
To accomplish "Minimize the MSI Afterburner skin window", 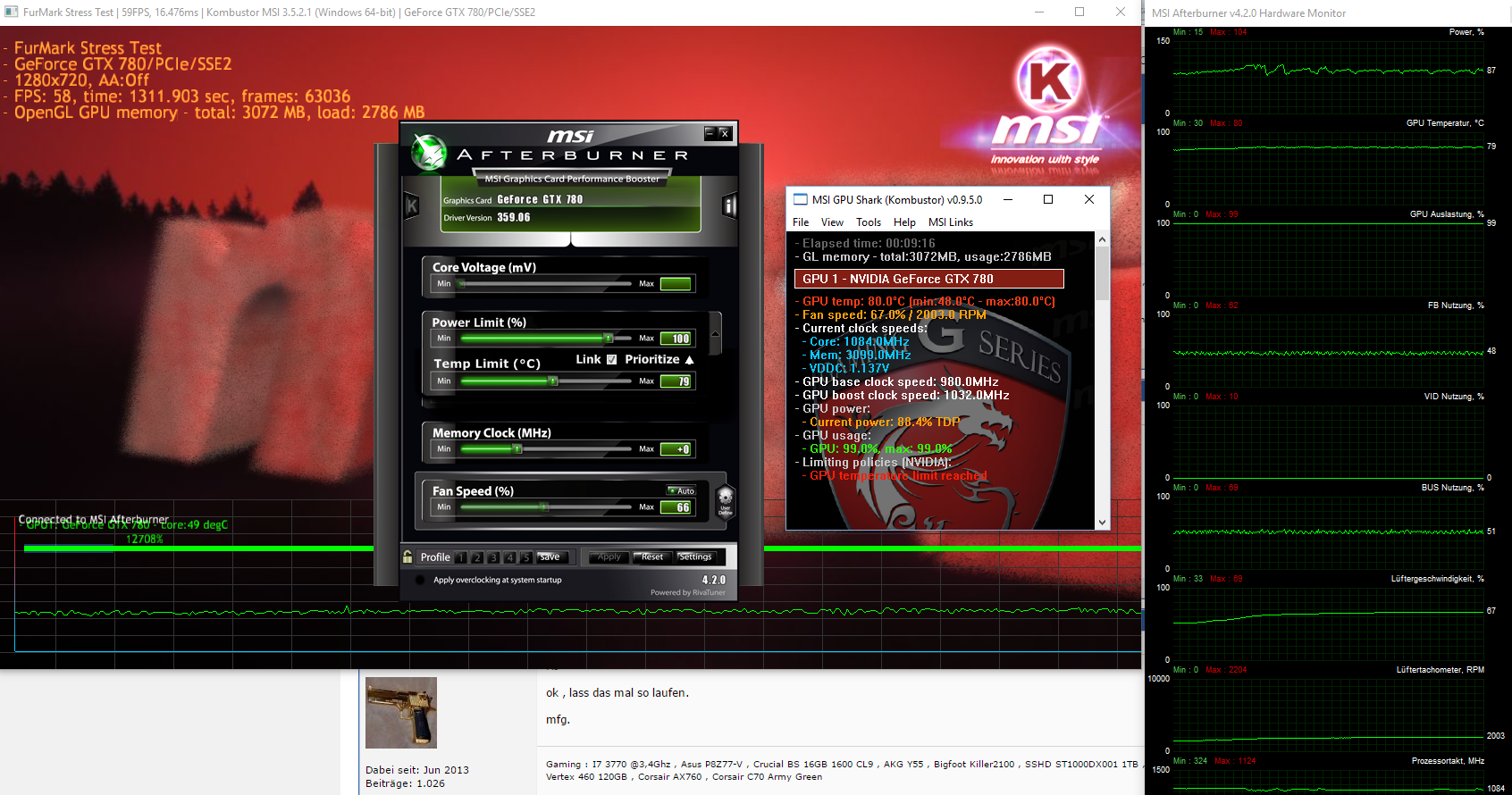I will pos(710,133).
